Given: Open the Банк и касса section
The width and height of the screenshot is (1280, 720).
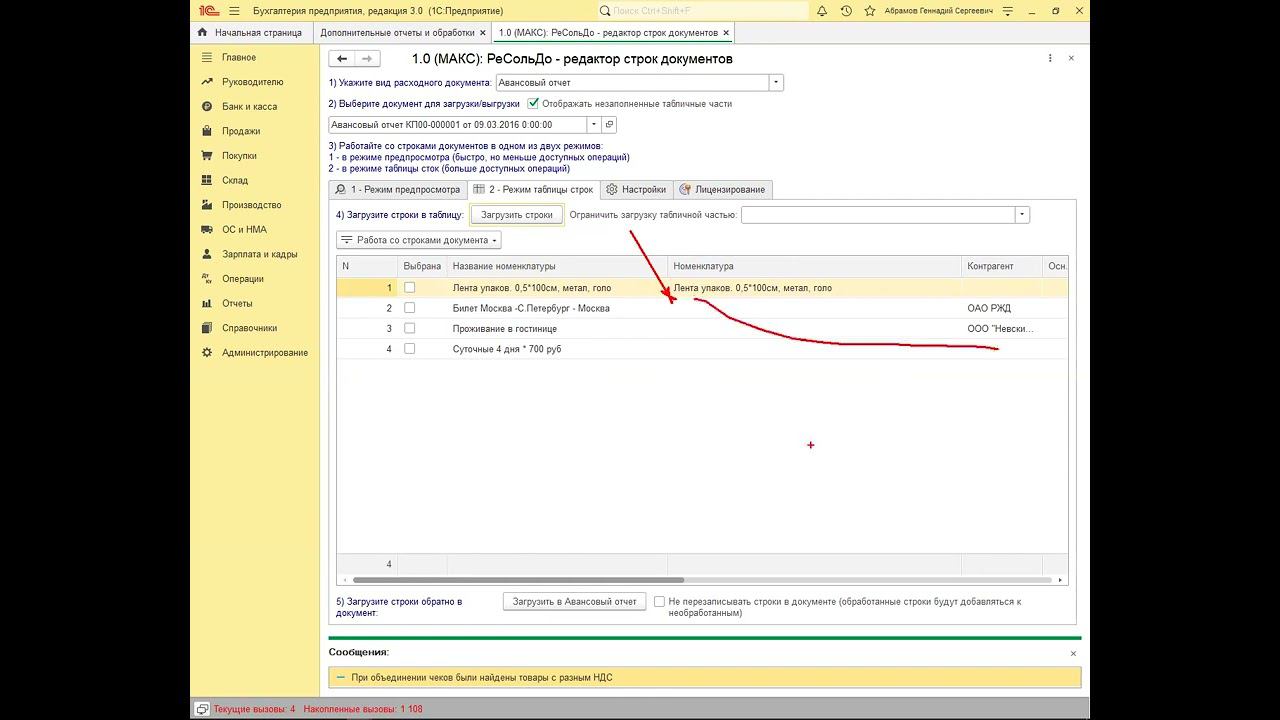Looking at the screenshot, I should click(x=249, y=106).
